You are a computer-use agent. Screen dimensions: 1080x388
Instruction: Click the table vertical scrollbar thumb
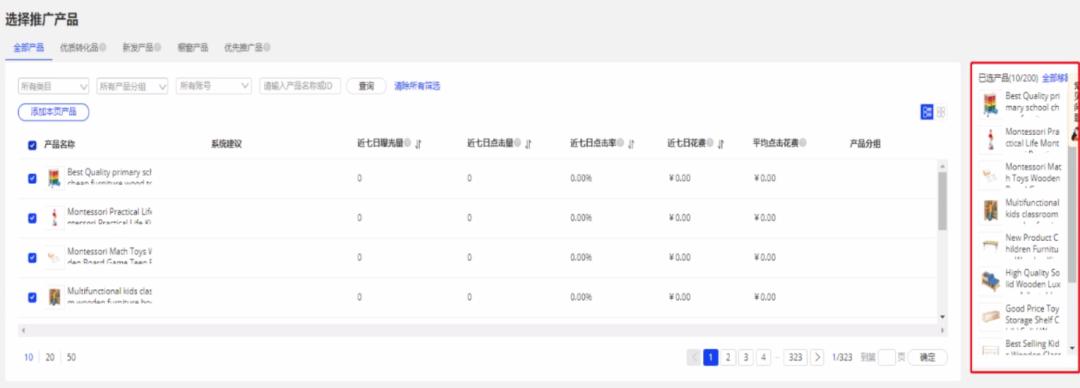pos(942,201)
